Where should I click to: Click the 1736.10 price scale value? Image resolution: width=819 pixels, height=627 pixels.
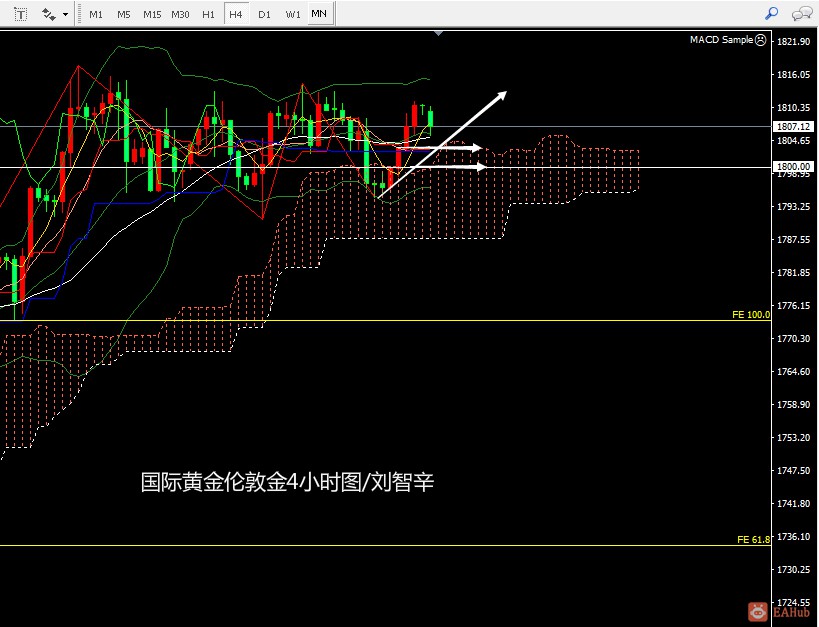coord(793,537)
